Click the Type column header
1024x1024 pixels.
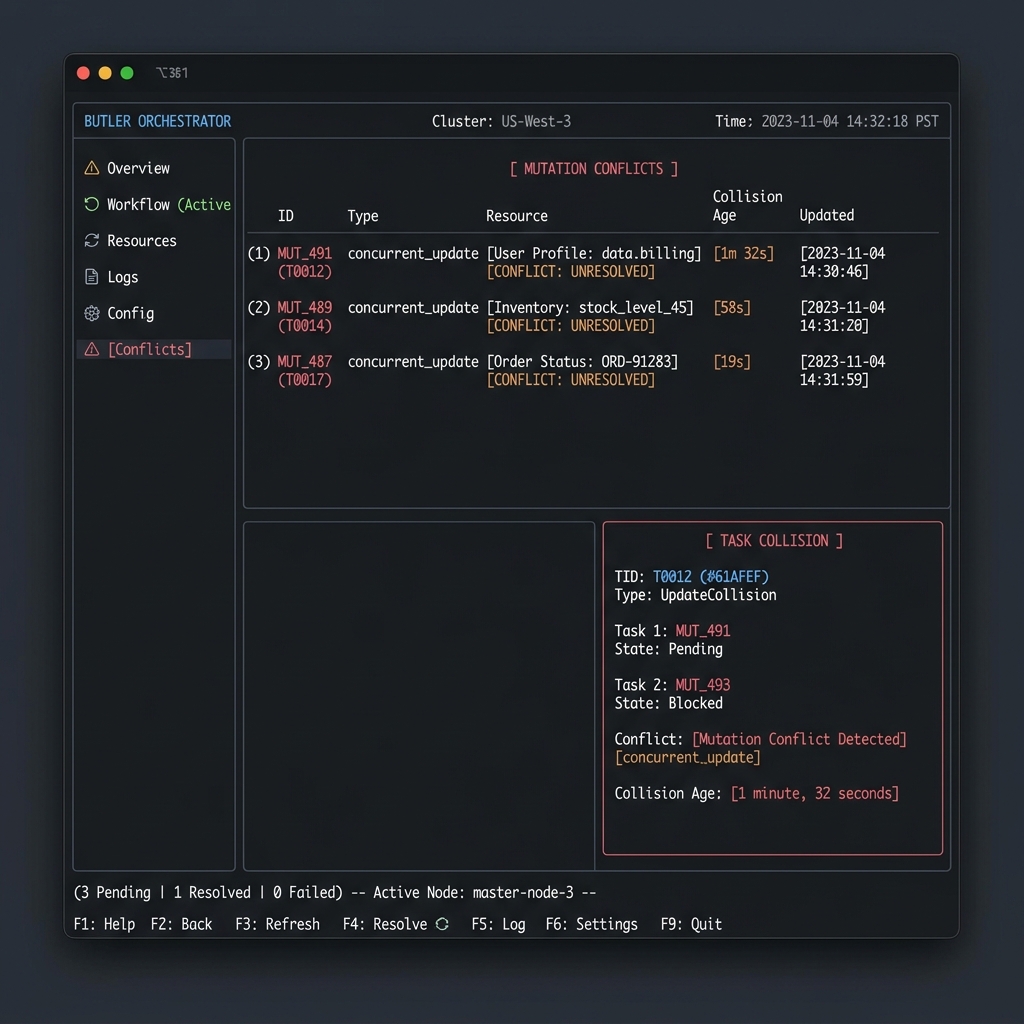tap(363, 216)
